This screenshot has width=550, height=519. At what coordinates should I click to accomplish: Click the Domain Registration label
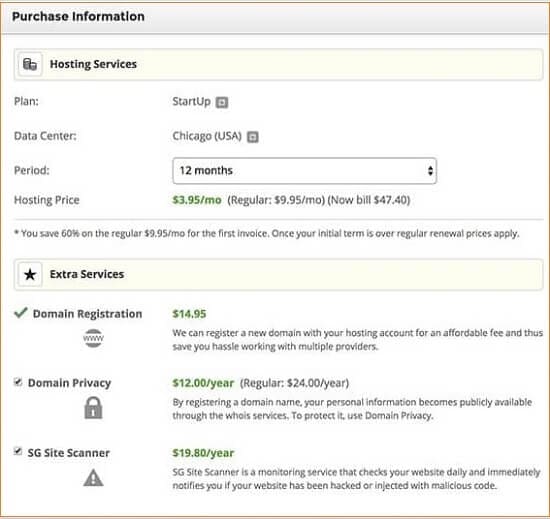pos(87,314)
